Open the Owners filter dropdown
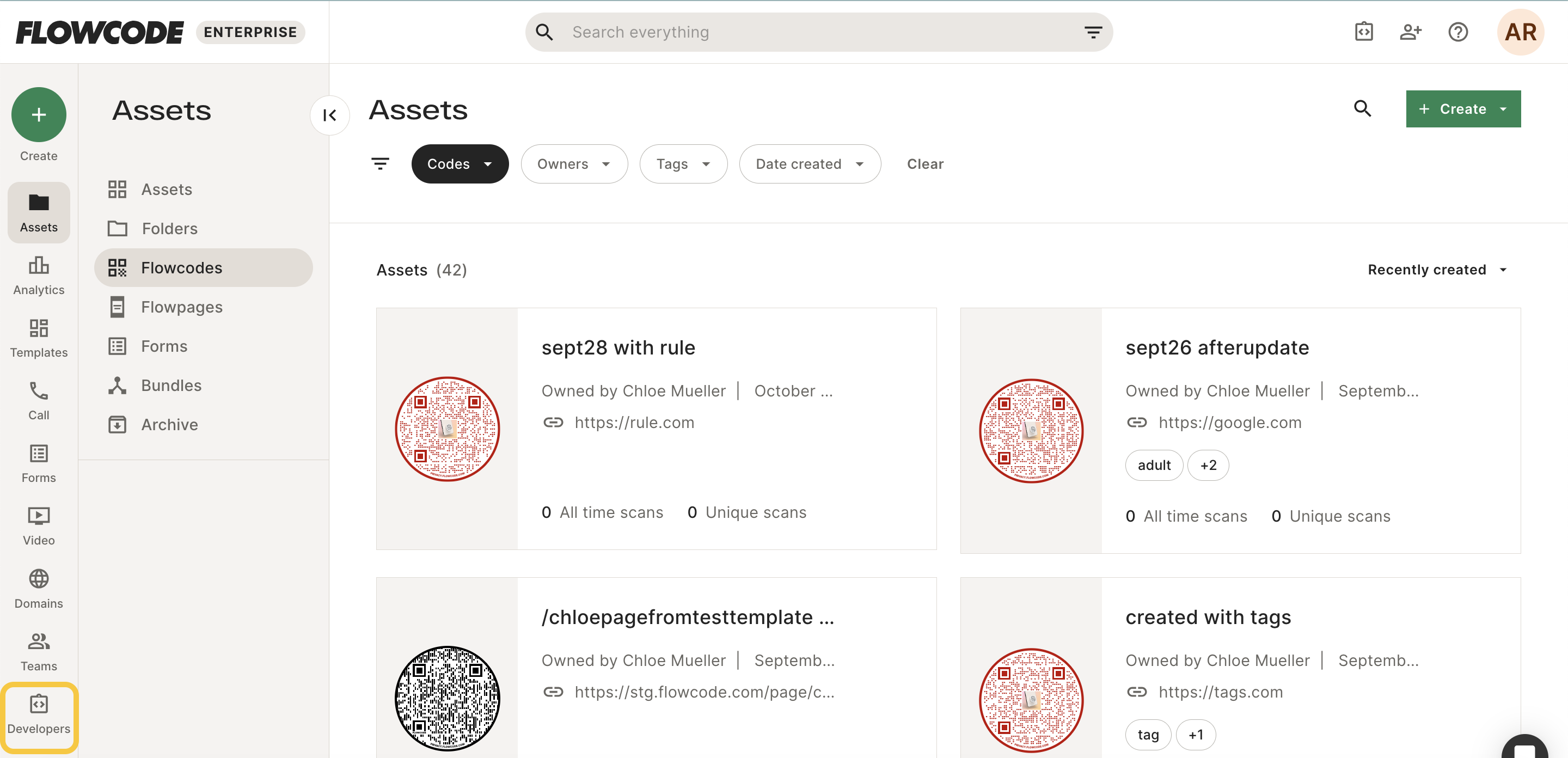The width and height of the screenshot is (1568, 758). (574, 164)
